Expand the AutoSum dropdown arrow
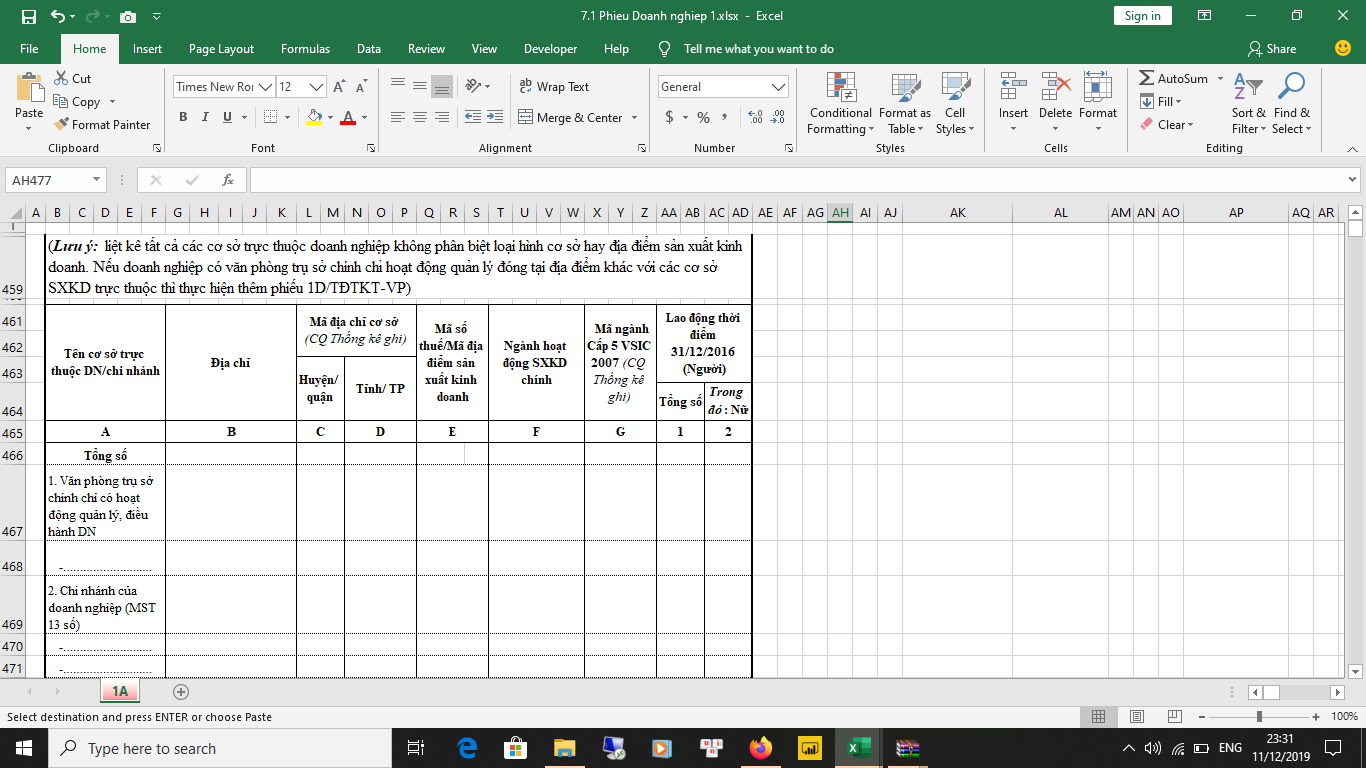1366x768 pixels. [x=1220, y=79]
